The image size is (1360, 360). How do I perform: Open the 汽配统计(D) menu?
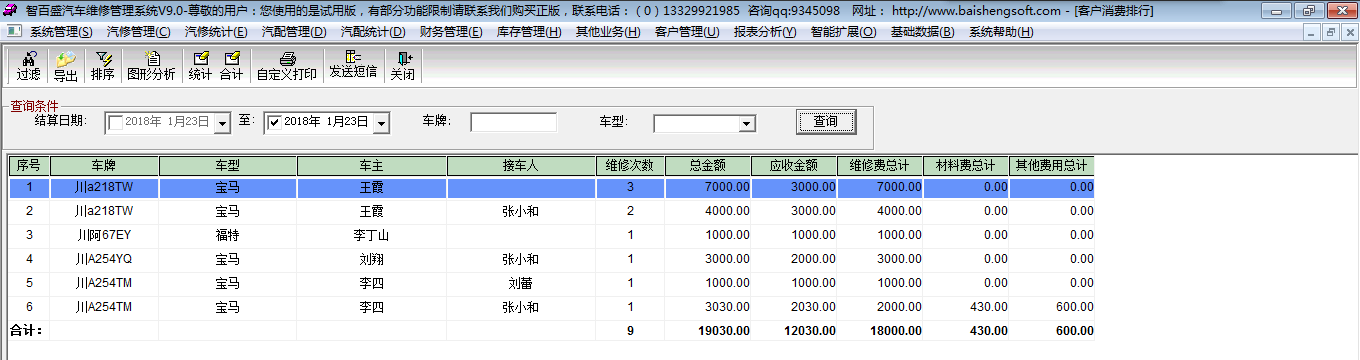click(x=373, y=31)
